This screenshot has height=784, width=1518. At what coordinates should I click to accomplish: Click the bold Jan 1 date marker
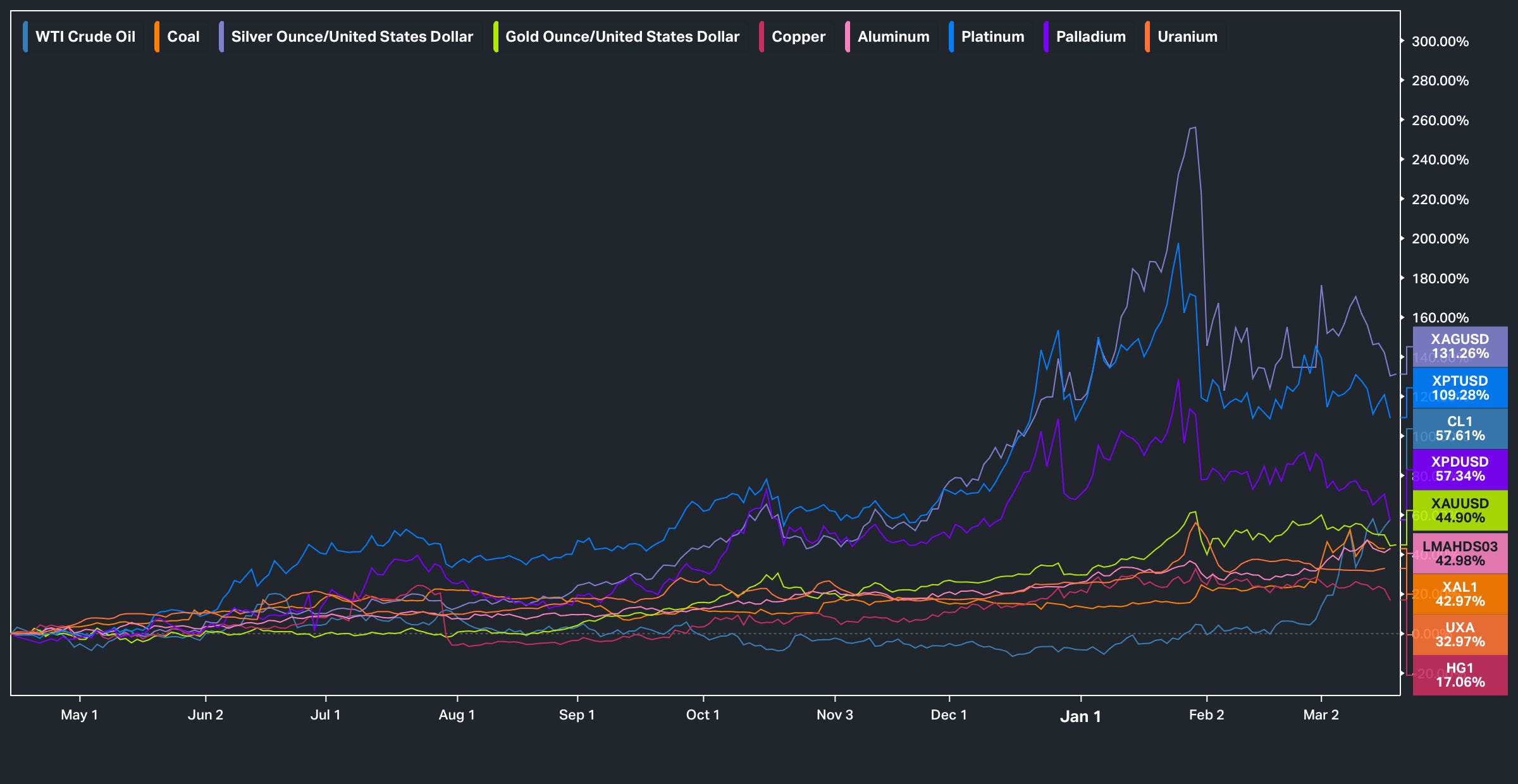(1080, 716)
